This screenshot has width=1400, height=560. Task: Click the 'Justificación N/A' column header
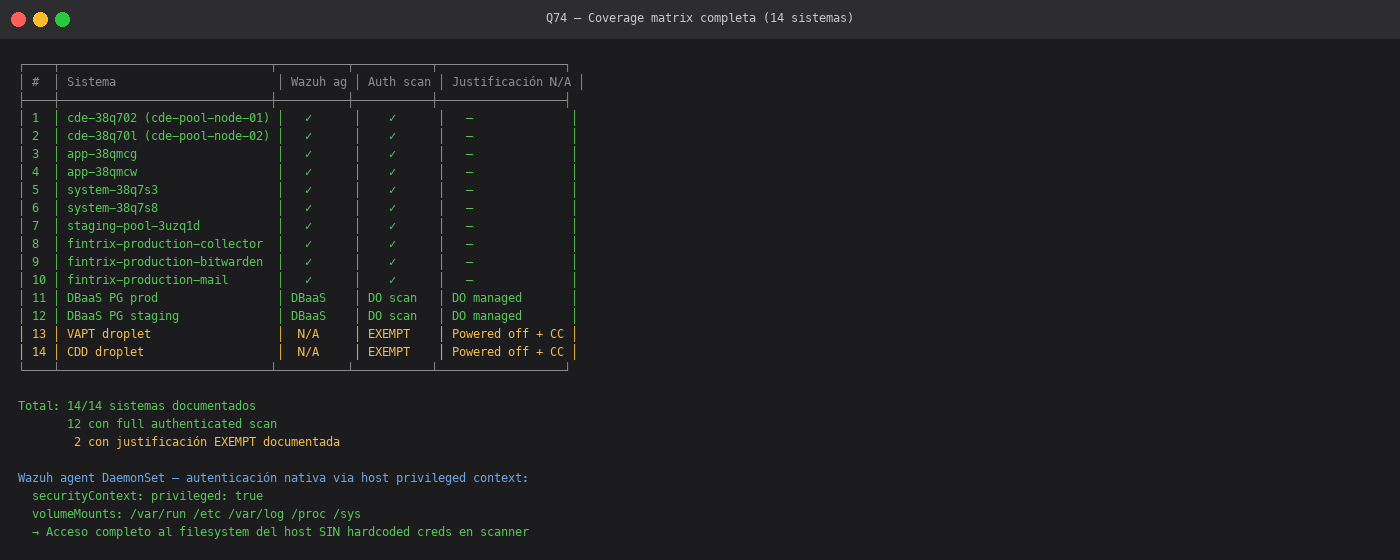511,82
